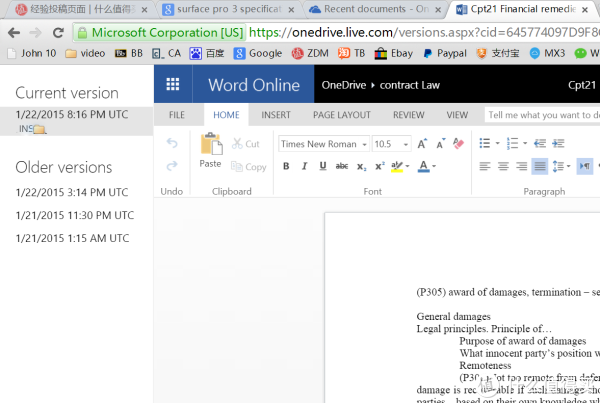
Task: Open the Ebay bookmark
Action: click(x=394, y=53)
